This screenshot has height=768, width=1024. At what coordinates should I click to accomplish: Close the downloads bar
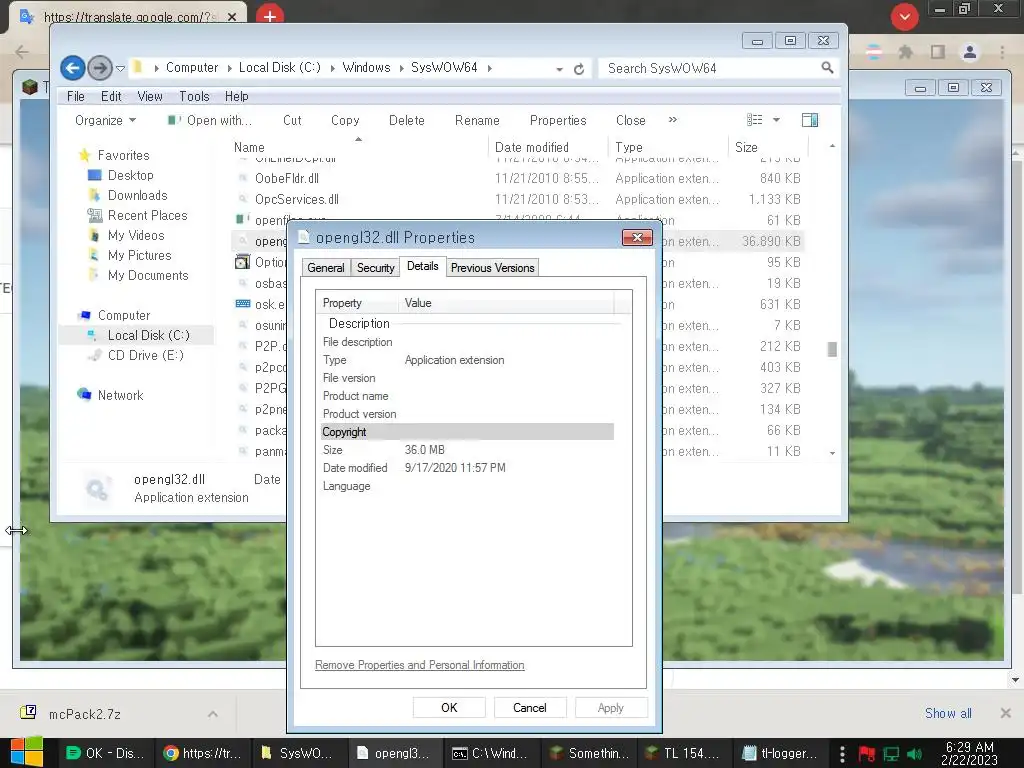[1006, 713]
